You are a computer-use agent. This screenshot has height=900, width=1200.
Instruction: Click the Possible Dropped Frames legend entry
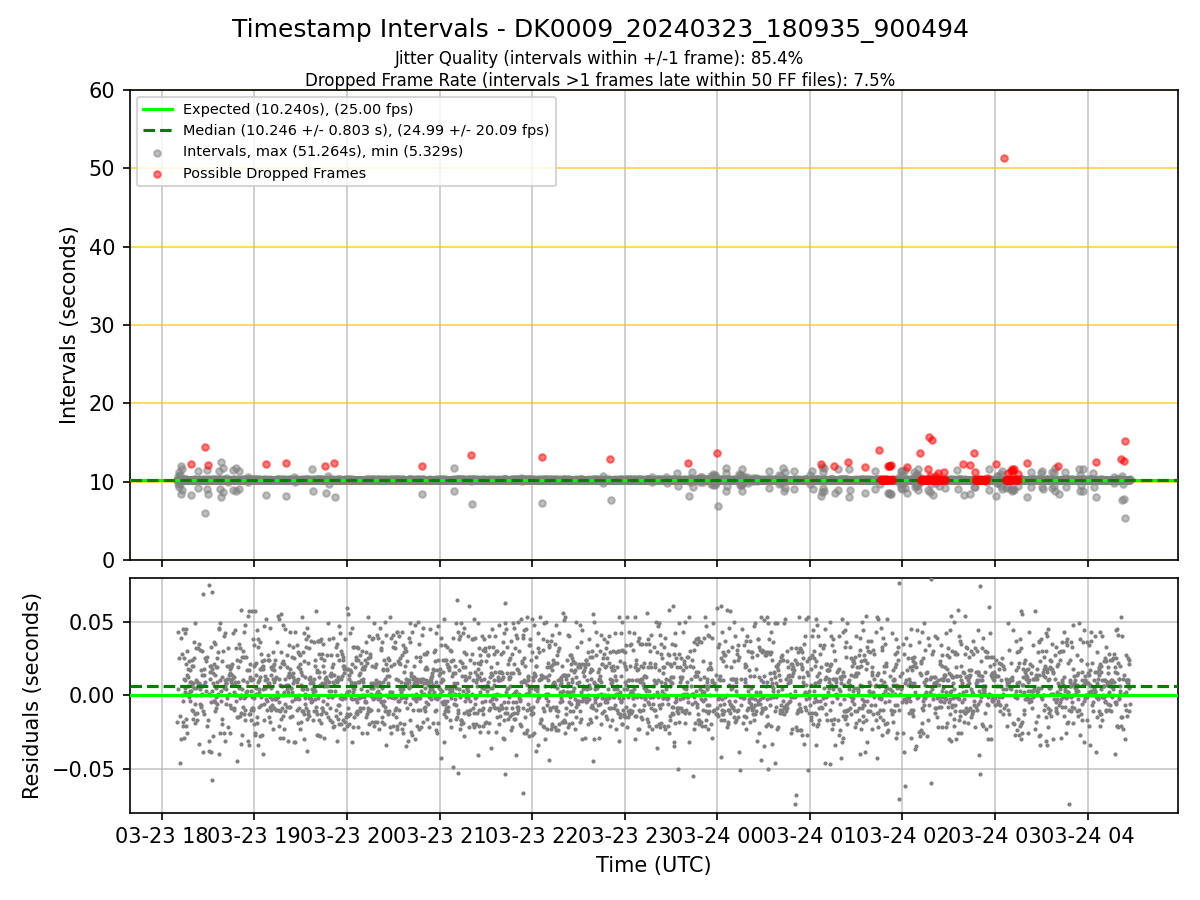pos(274,173)
